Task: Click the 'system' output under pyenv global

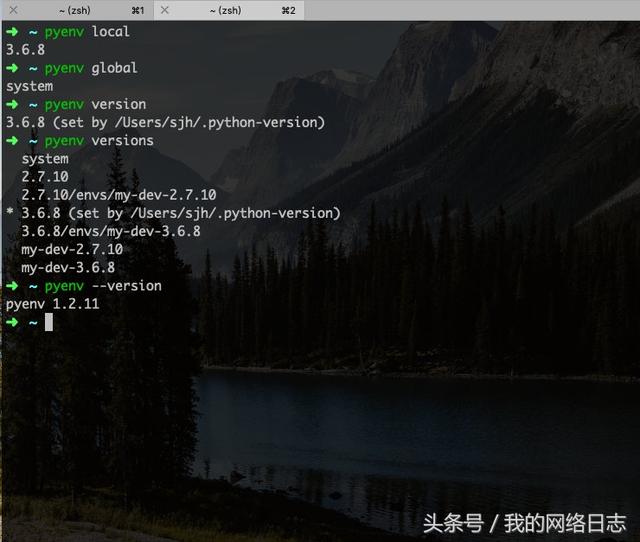Action: (x=29, y=87)
